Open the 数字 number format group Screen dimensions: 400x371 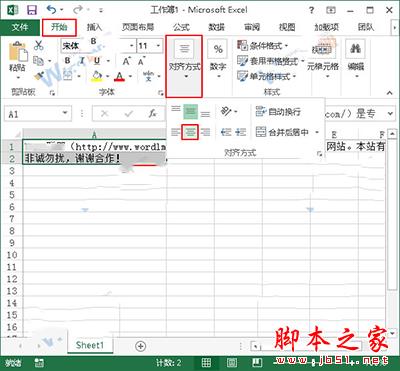click(218, 59)
